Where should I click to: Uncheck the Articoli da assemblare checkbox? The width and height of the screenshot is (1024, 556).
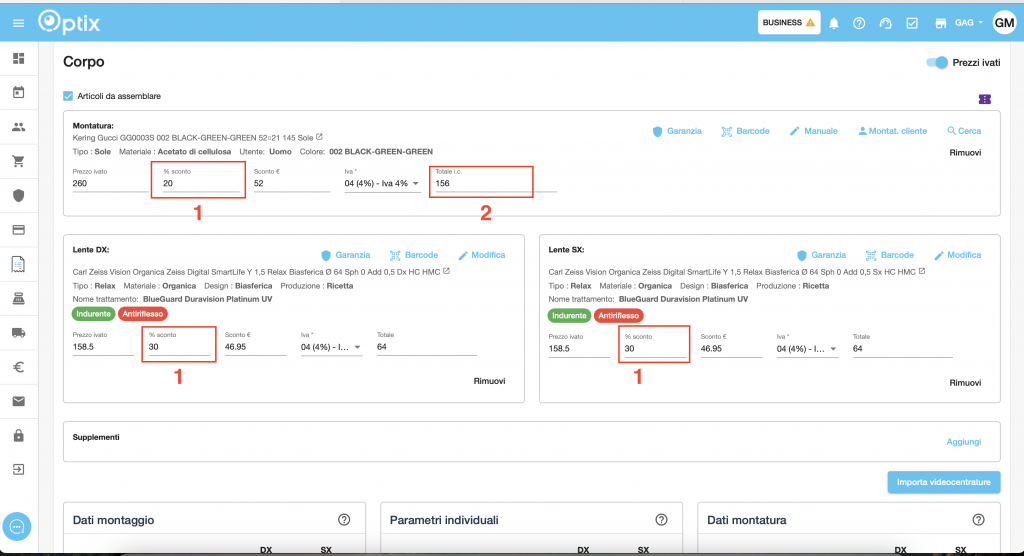pyautogui.click(x=68, y=96)
